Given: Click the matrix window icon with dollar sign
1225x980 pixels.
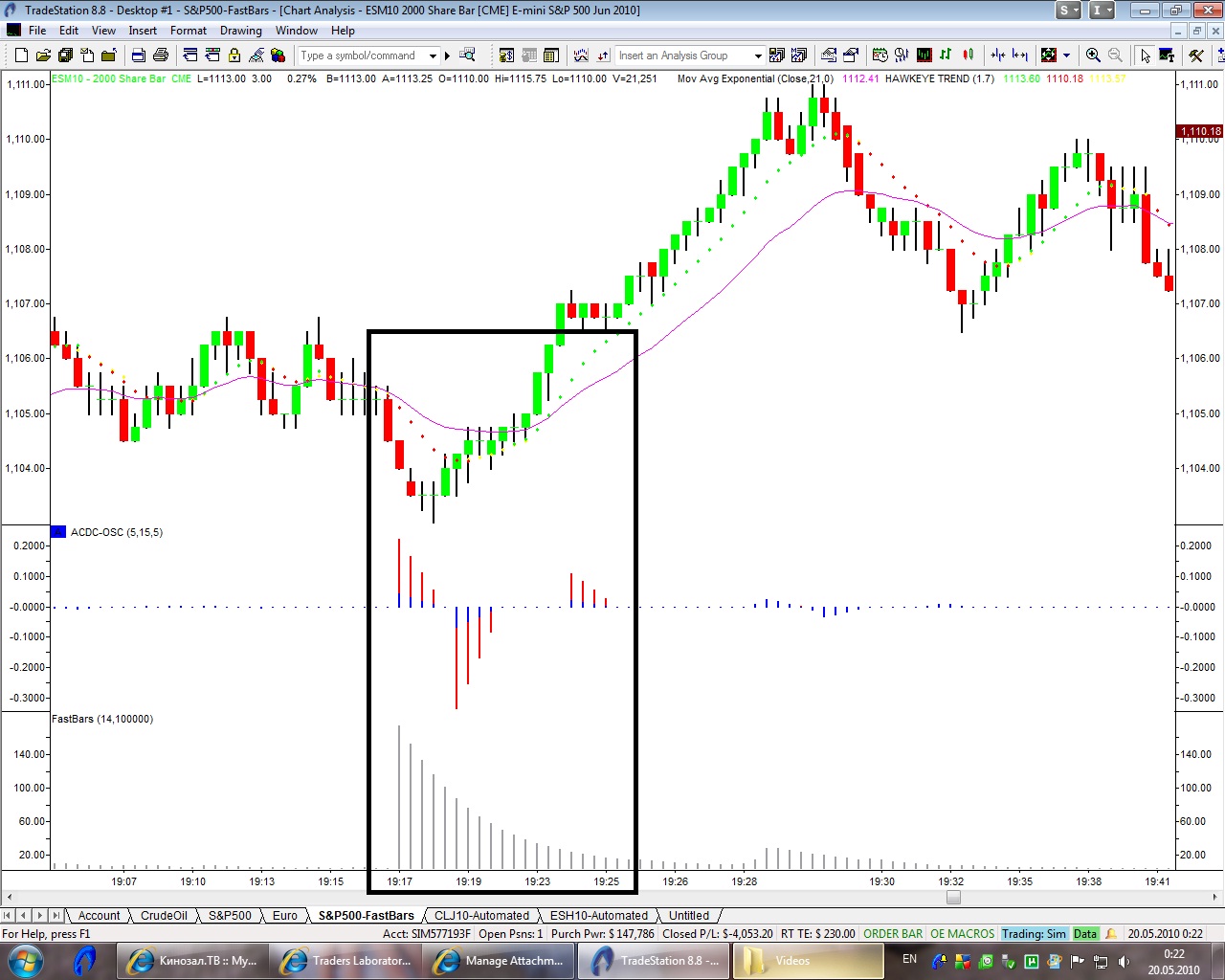Looking at the screenshot, I should [506, 56].
